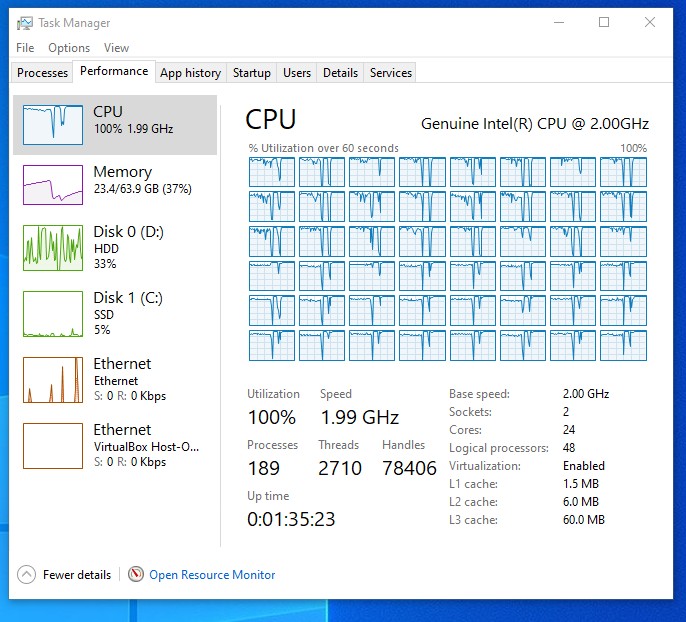Click the 2710 threads value
Viewport: 686px width, 622px height.
point(340,468)
